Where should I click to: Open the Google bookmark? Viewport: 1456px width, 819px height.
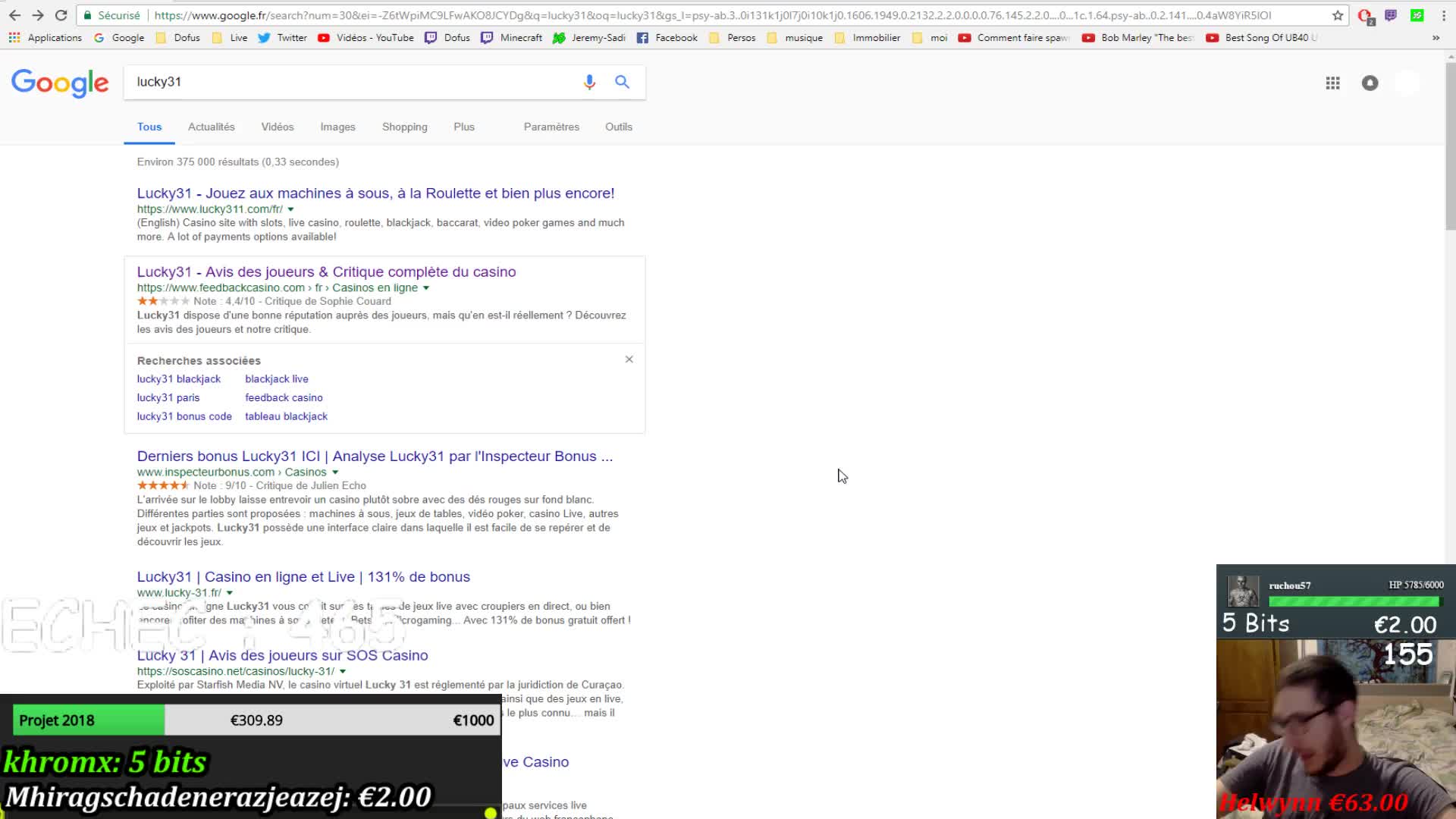pos(119,38)
